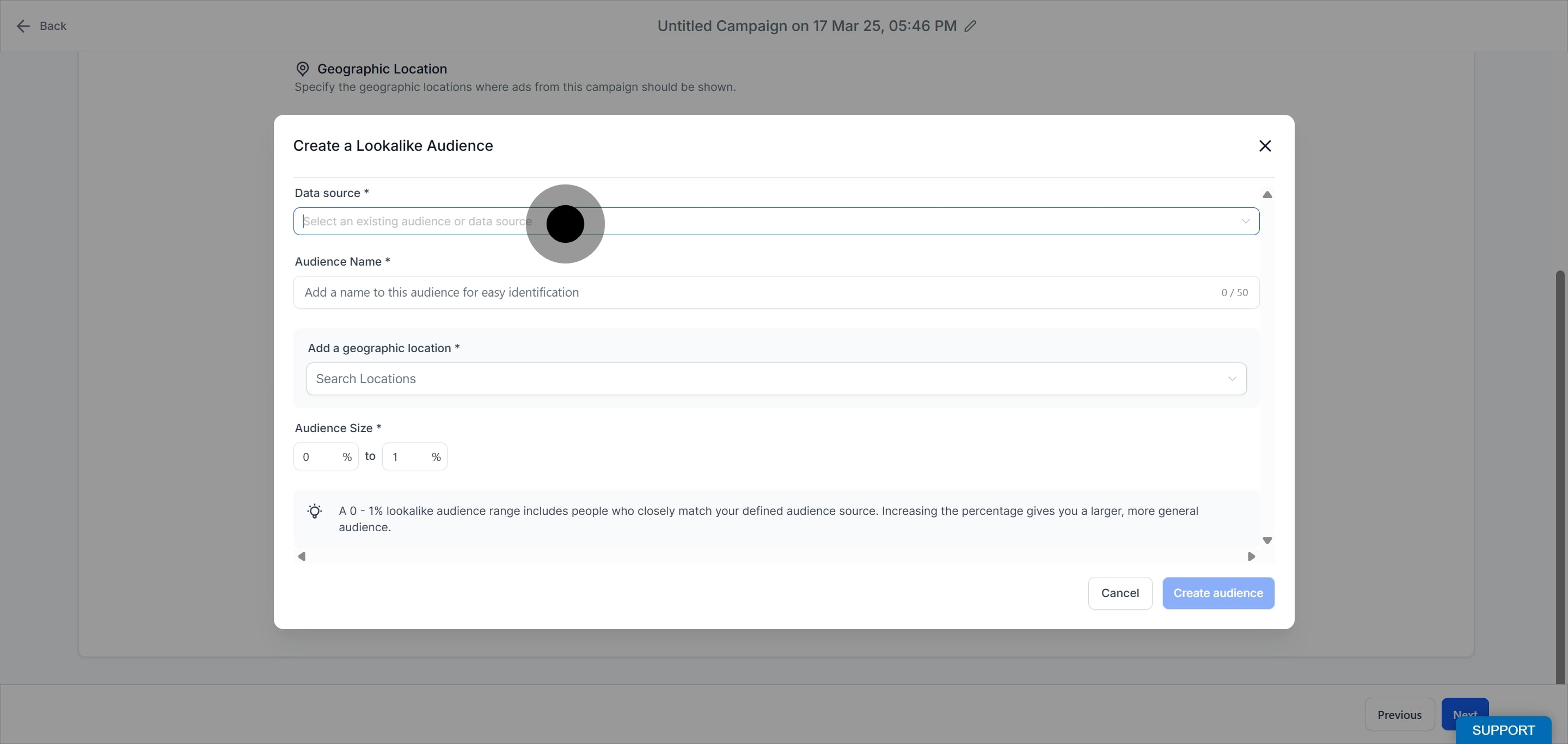Click the Create audience button

(1218, 593)
